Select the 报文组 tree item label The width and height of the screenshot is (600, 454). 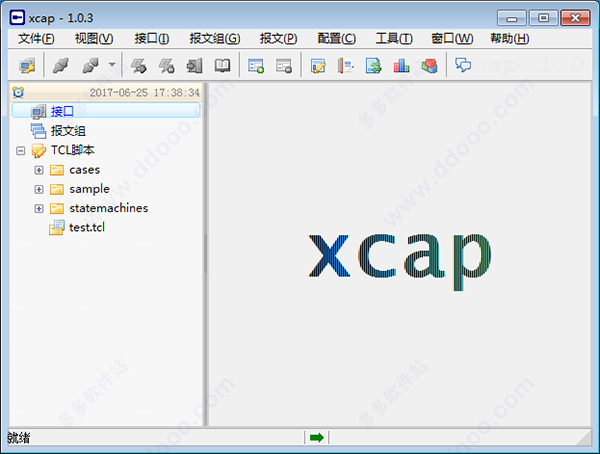click(x=68, y=131)
